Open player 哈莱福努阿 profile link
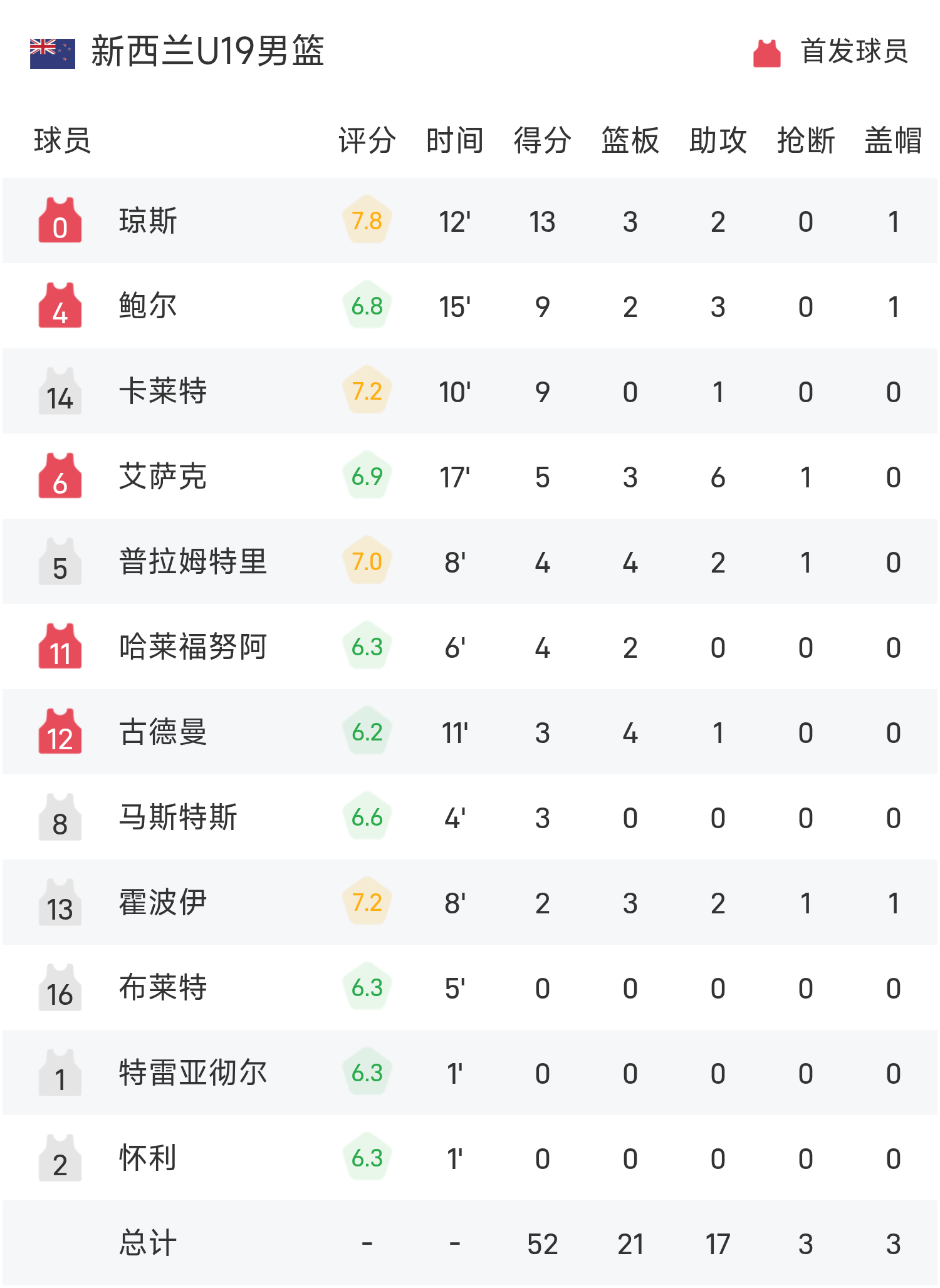Viewport: 940px width, 1288px height. [193, 647]
